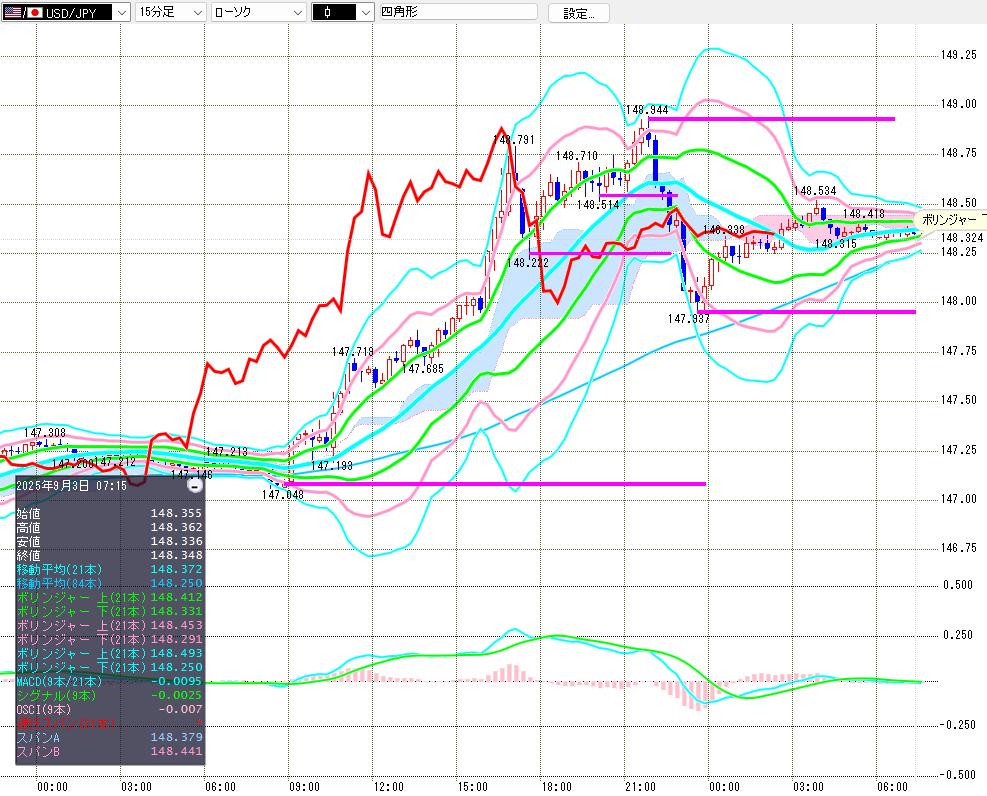Select the magenta line at 148.944 high
Screen dimensions: 987x796
pos(771,118)
